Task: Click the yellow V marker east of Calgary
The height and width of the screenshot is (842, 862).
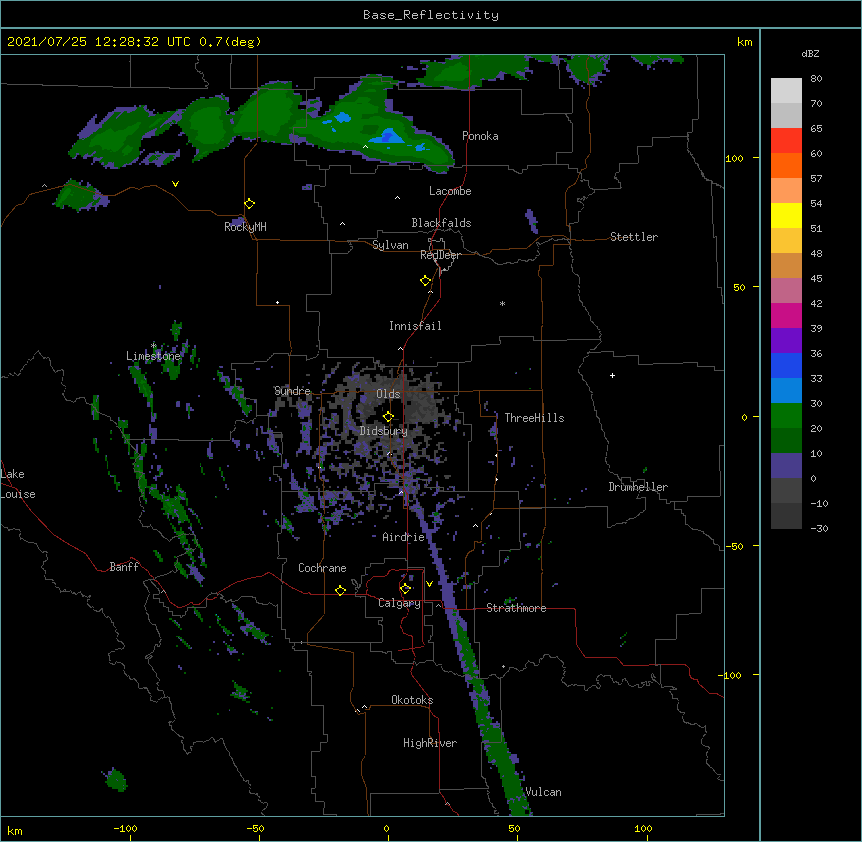Action: point(429,584)
